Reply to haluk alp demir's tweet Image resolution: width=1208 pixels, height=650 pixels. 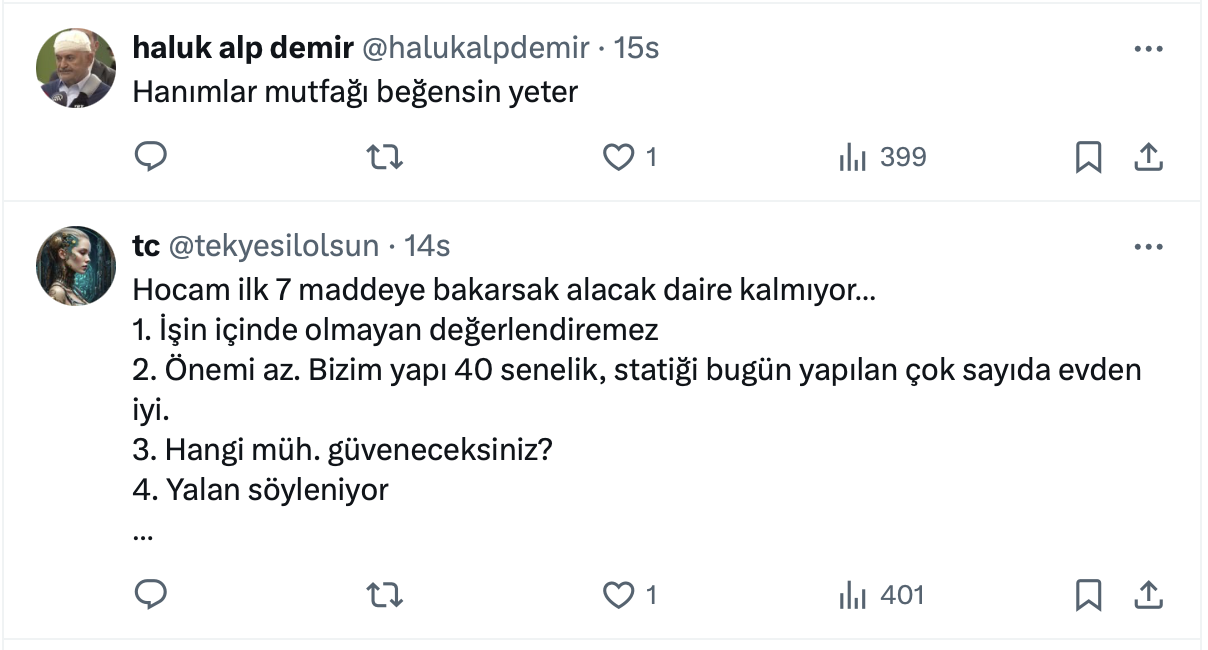tap(150, 157)
